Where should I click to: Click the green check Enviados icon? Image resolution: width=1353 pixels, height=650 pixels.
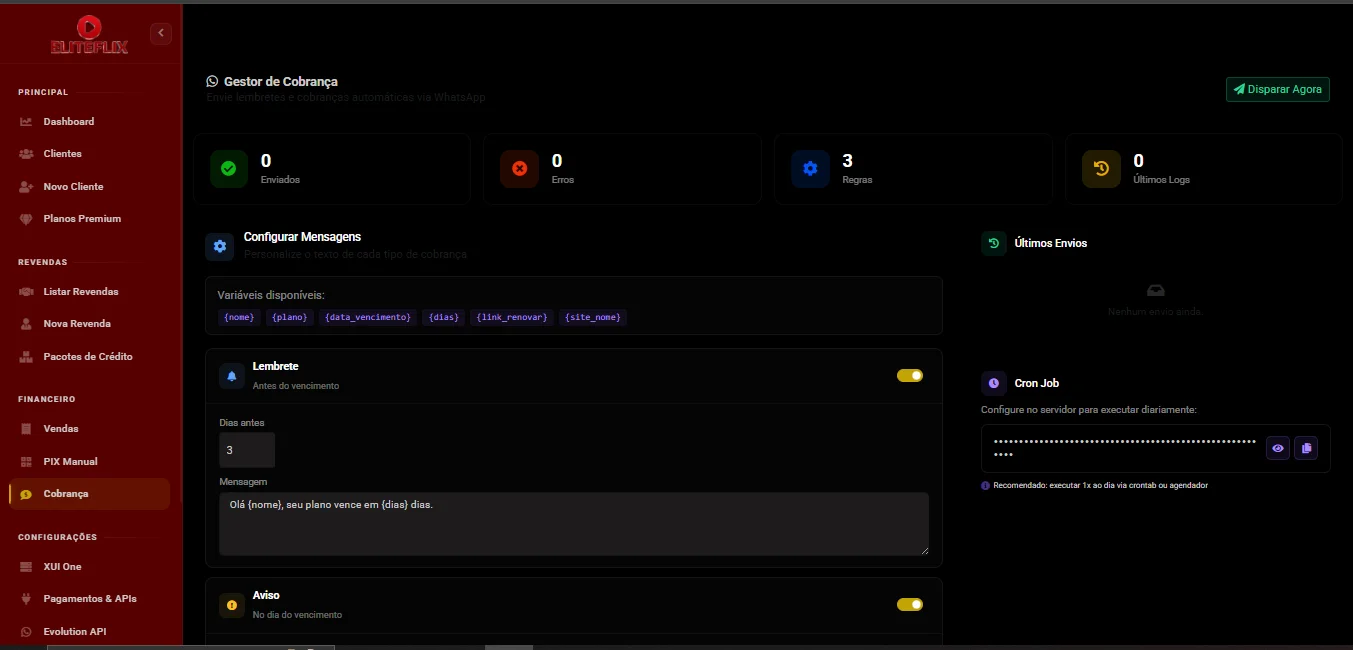click(x=228, y=169)
